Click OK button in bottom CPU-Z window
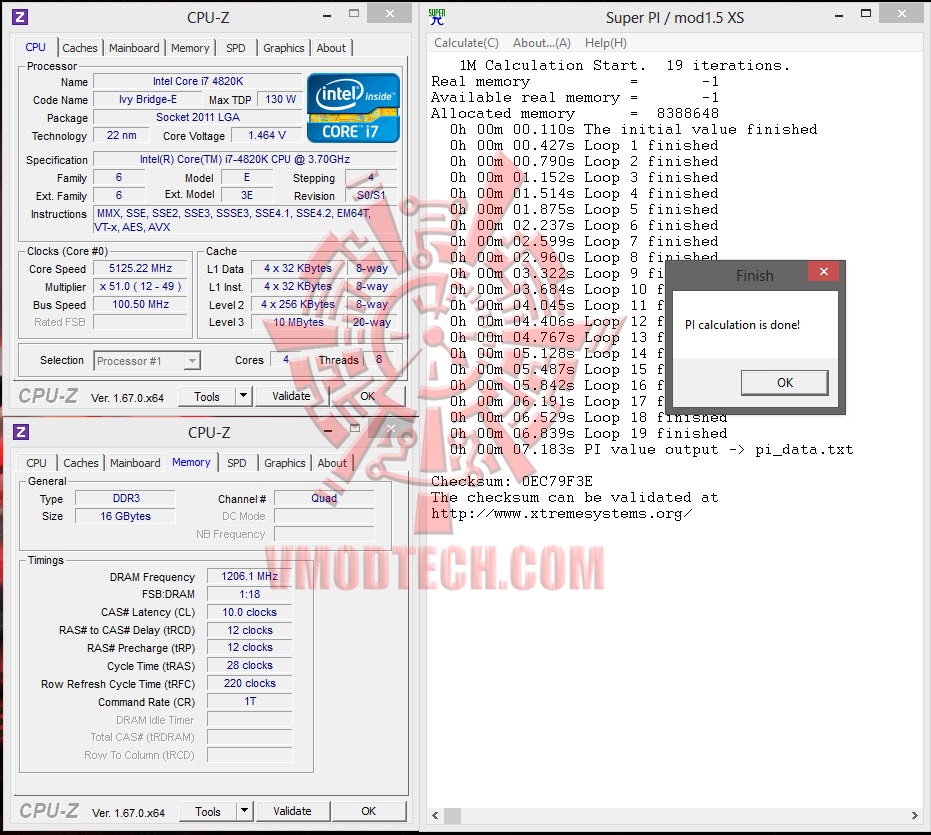 click(x=369, y=811)
